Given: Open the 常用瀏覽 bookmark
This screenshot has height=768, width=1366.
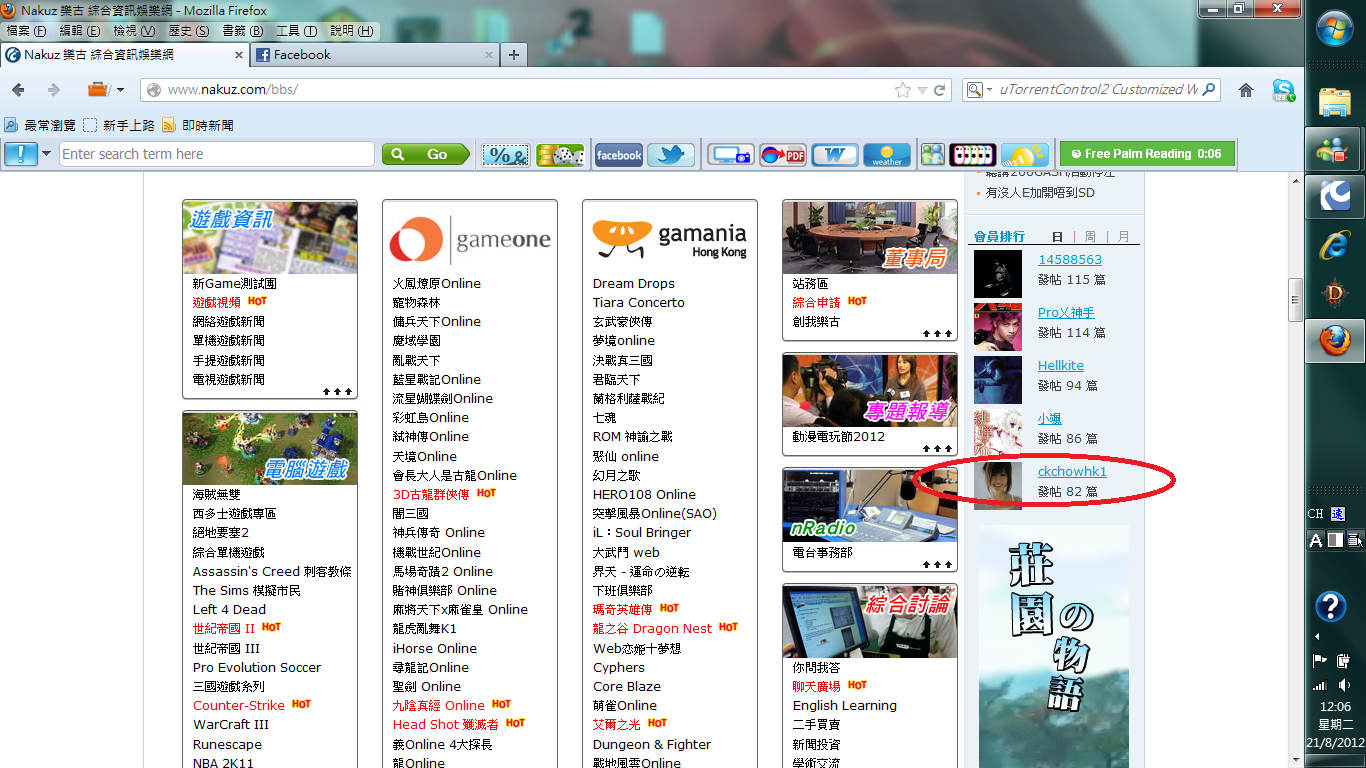Looking at the screenshot, I should 38,126.
